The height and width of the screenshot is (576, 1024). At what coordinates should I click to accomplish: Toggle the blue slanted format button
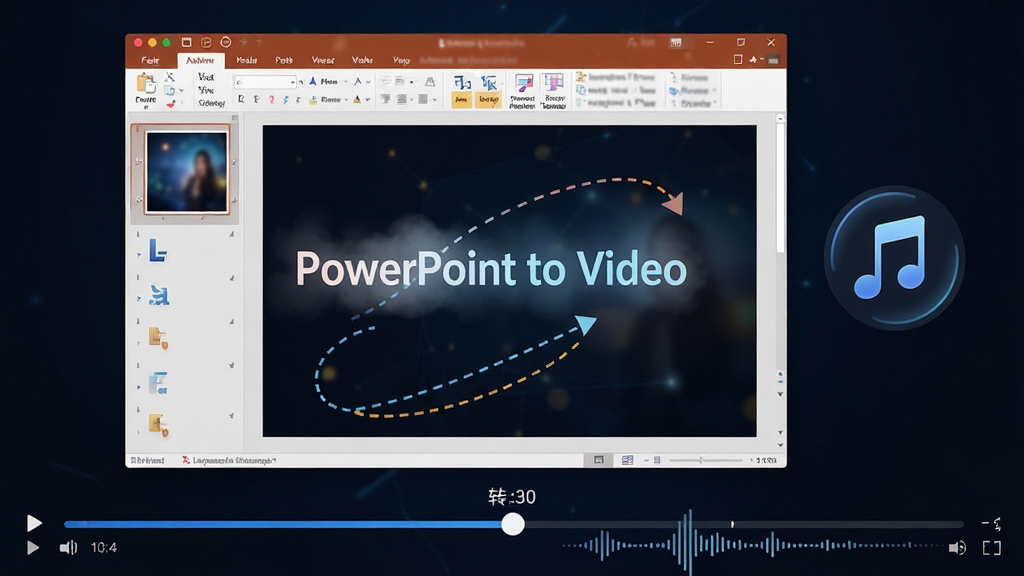coord(285,100)
